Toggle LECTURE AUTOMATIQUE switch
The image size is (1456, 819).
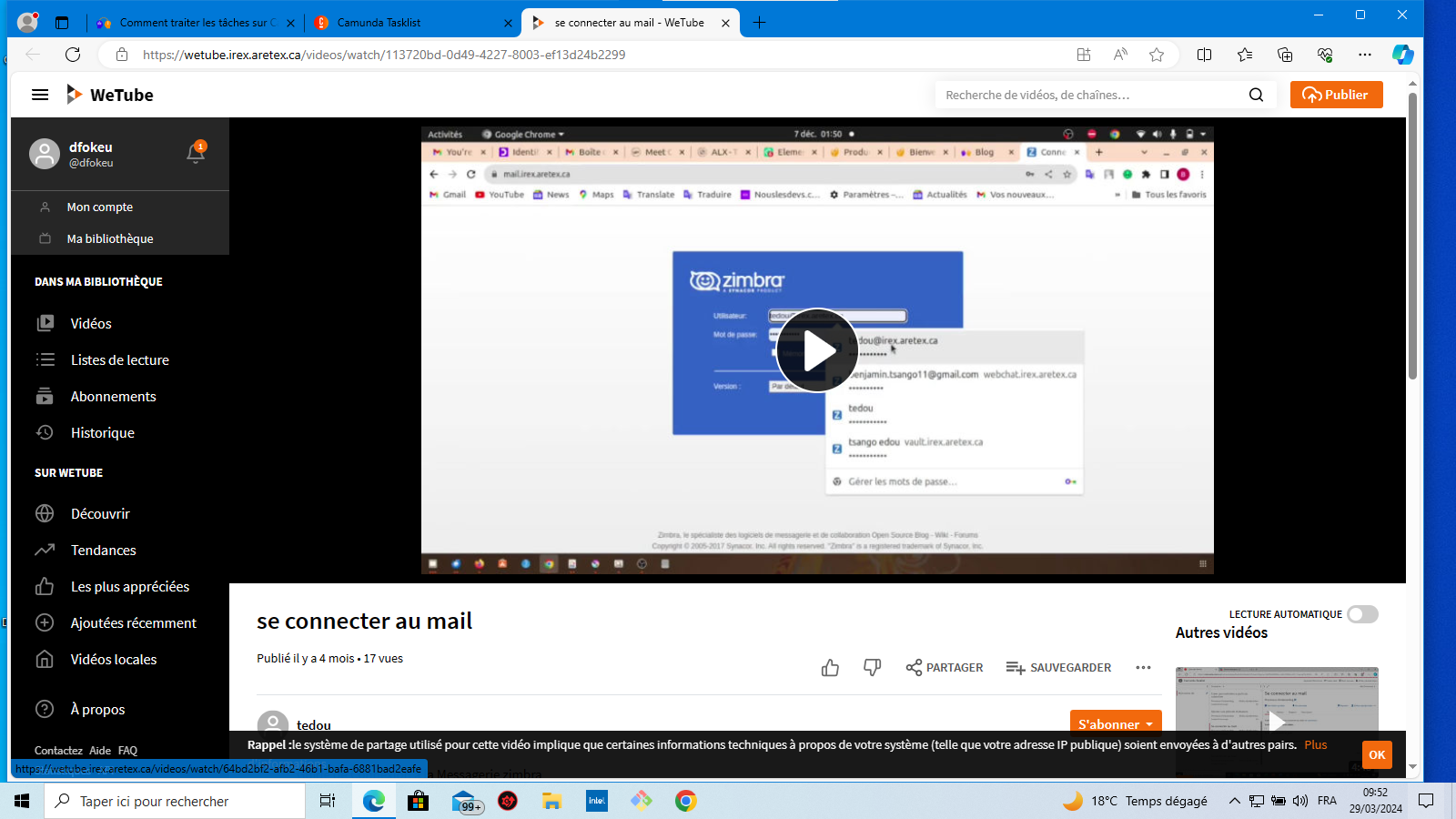coord(1362,614)
